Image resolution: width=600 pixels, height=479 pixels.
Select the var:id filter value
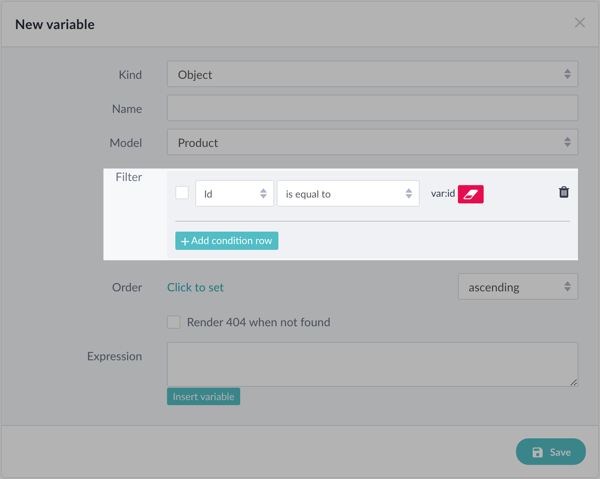[442, 194]
